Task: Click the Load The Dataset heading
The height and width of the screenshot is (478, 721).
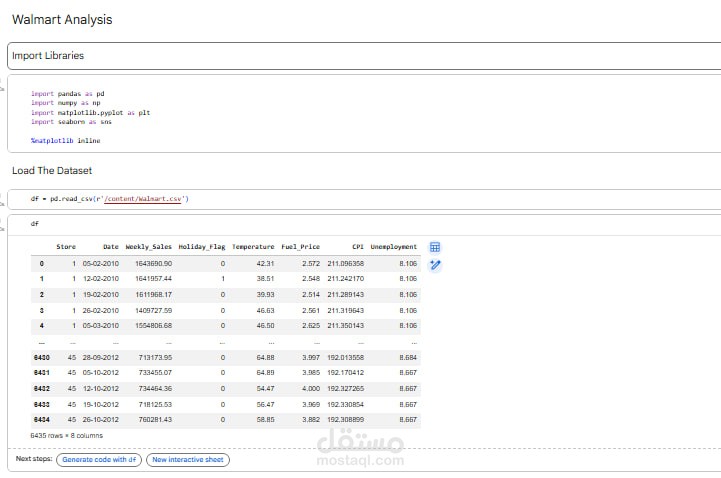Action: coord(52,171)
